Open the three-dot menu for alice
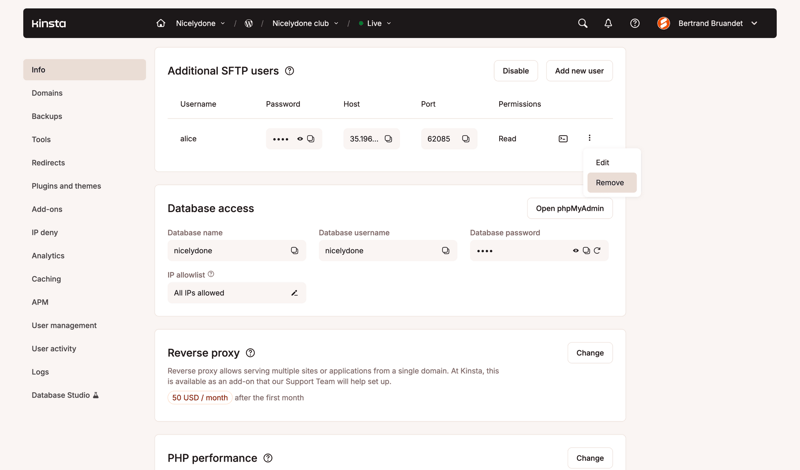 tap(590, 138)
